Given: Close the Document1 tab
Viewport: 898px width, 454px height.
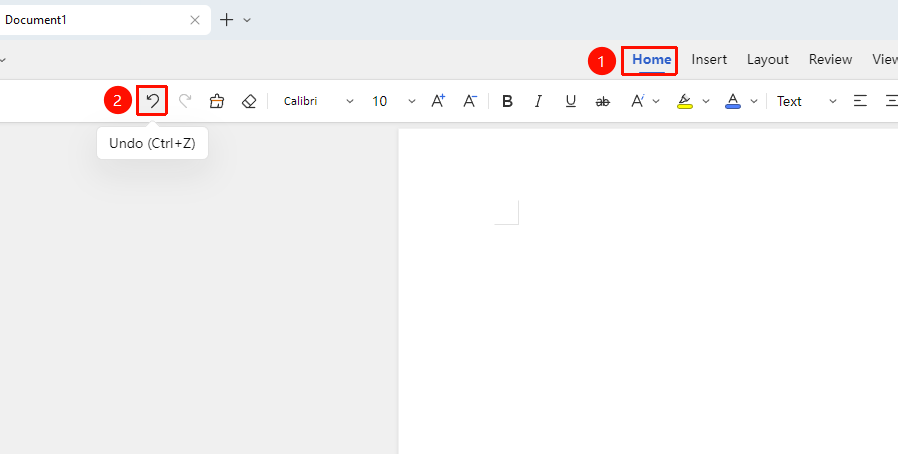Looking at the screenshot, I should pos(195,20).
